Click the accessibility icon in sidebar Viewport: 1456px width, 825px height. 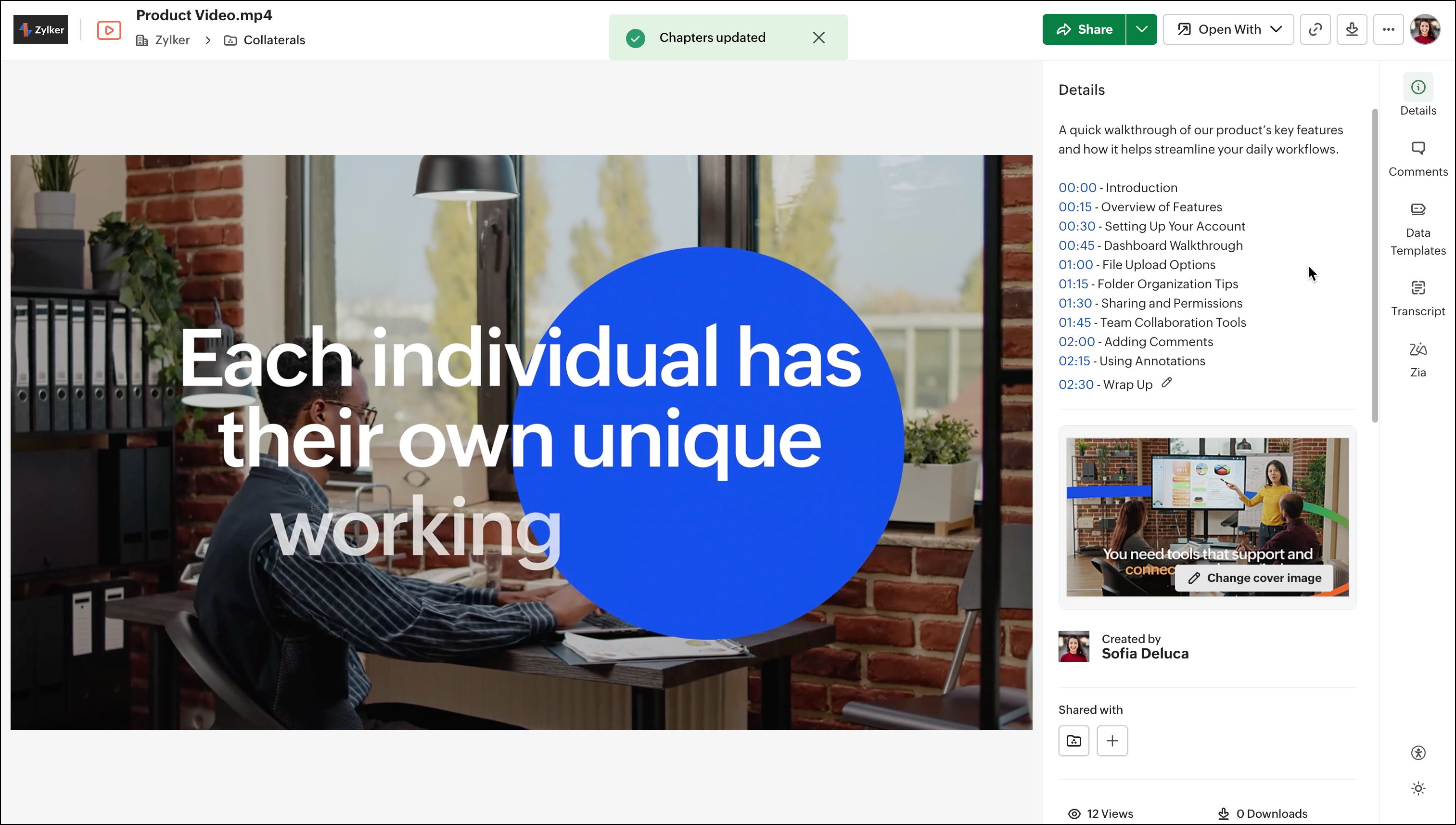1418,752
